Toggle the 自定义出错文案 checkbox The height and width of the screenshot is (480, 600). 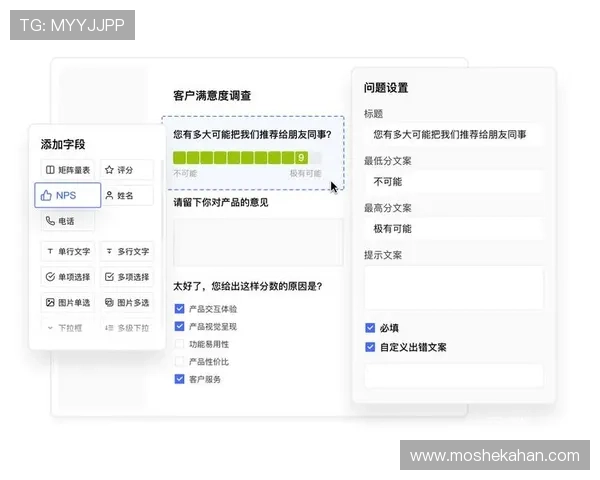coord(370,347)
